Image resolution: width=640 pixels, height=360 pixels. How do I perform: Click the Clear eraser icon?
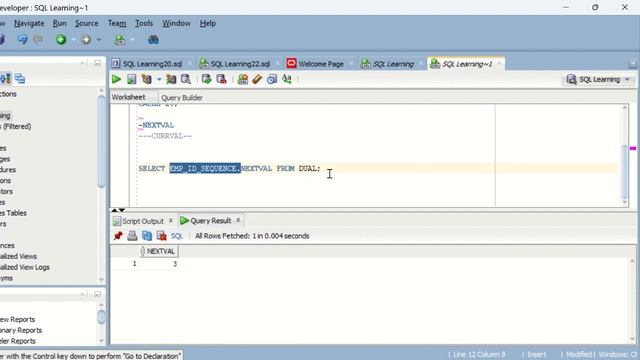click(x=257, y=79)
